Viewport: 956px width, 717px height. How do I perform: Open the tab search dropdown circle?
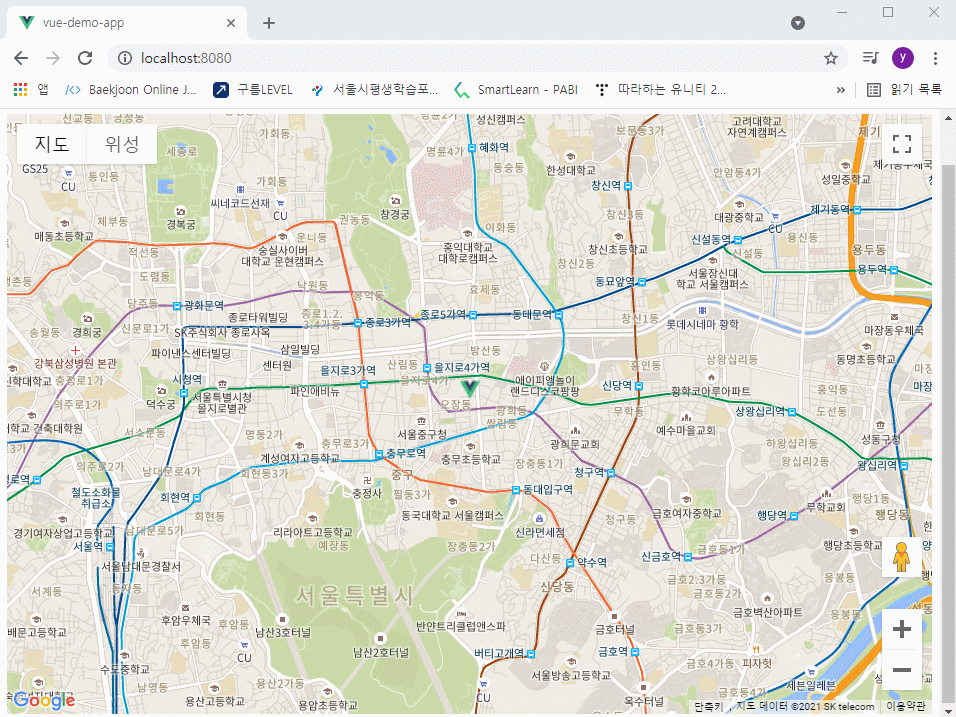pyautogui.click(x=797, y=23)
